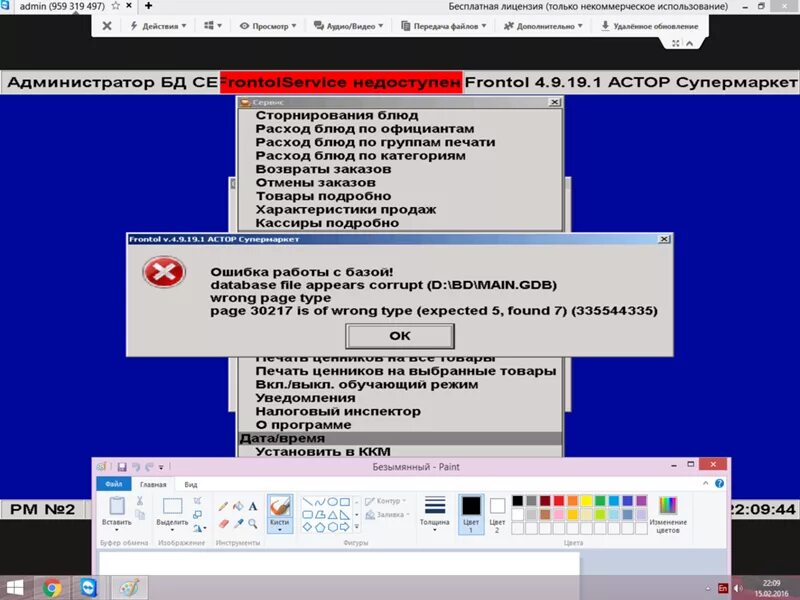The width and height of the screenshot is (800, 600).
Task: Click the Redo arrow in Paint quick access
Action: click(149, 467)
